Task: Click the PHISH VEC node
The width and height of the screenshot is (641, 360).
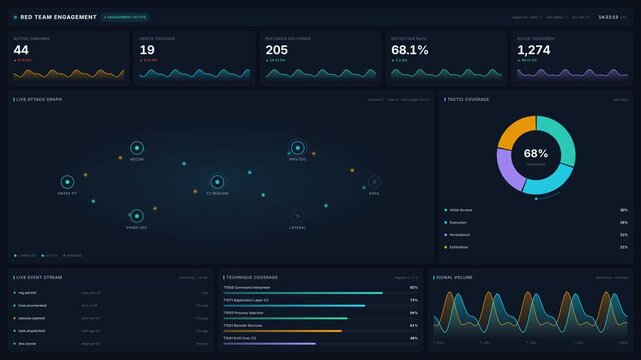Action: tap(137, 216)
